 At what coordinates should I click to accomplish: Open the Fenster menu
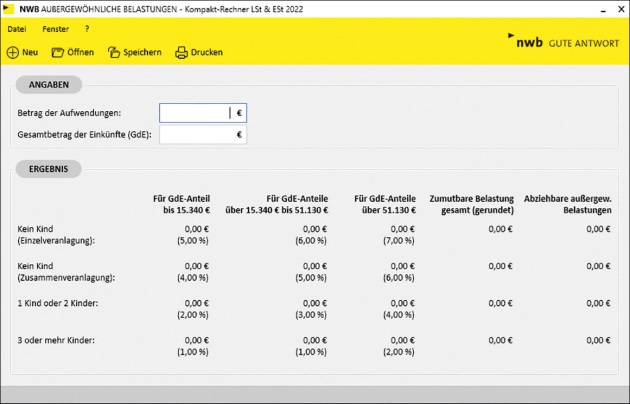pyautogui.click(x=56, y=29)
